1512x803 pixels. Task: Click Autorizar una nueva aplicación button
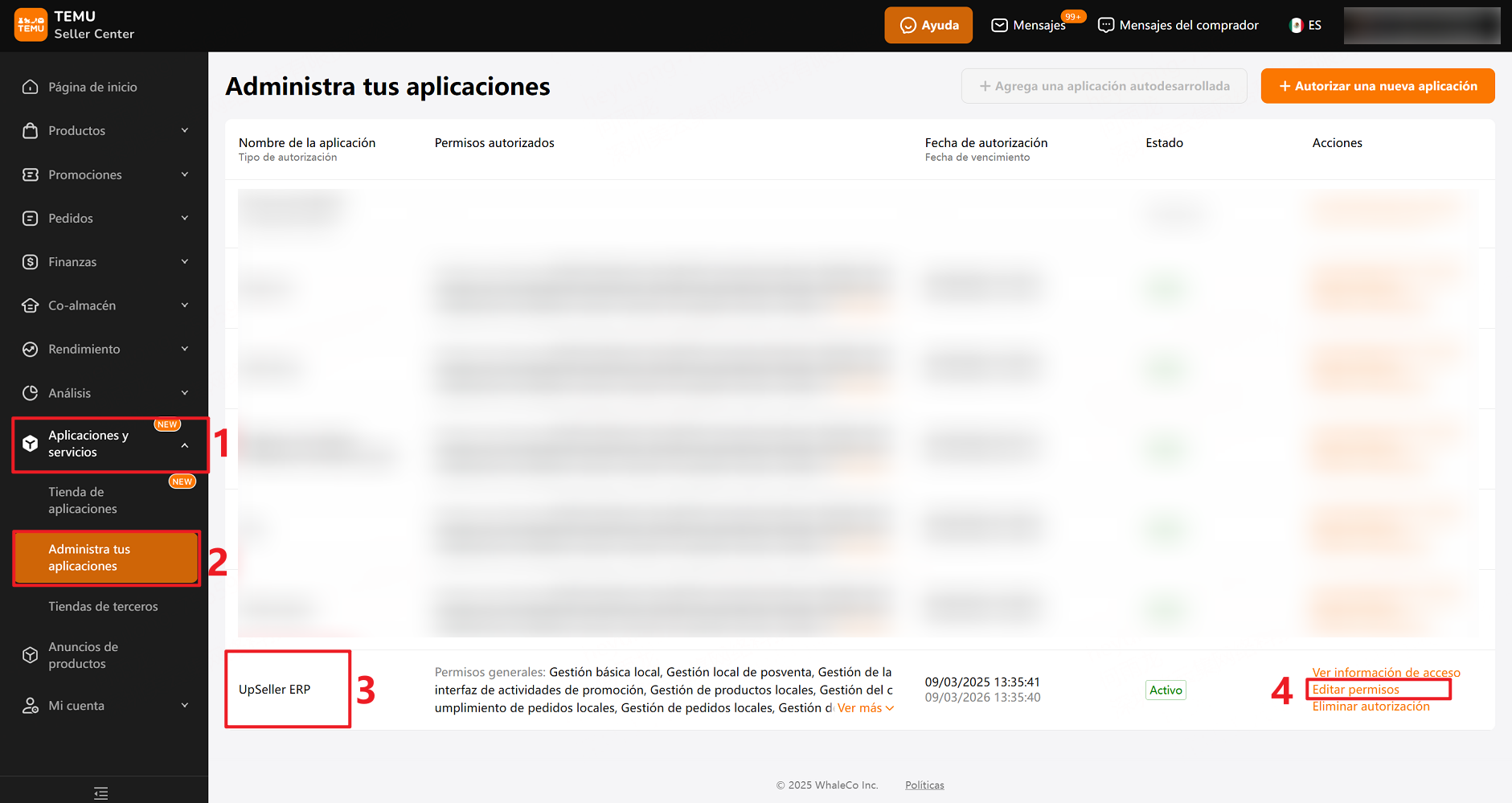coord(1377,86)
